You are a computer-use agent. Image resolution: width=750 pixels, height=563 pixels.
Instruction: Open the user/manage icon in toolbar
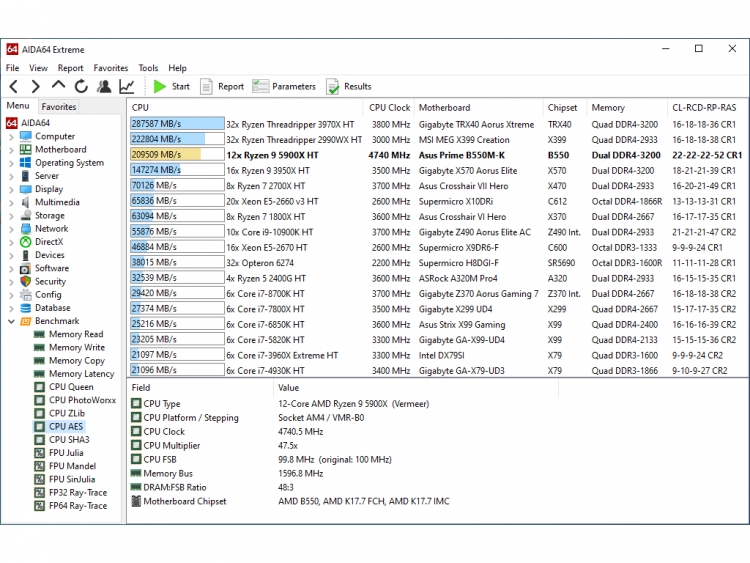104,87
